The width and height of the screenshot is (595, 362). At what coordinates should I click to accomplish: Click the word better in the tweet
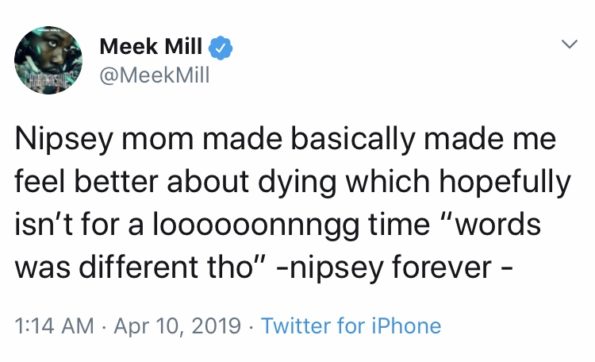coord(116,183)
